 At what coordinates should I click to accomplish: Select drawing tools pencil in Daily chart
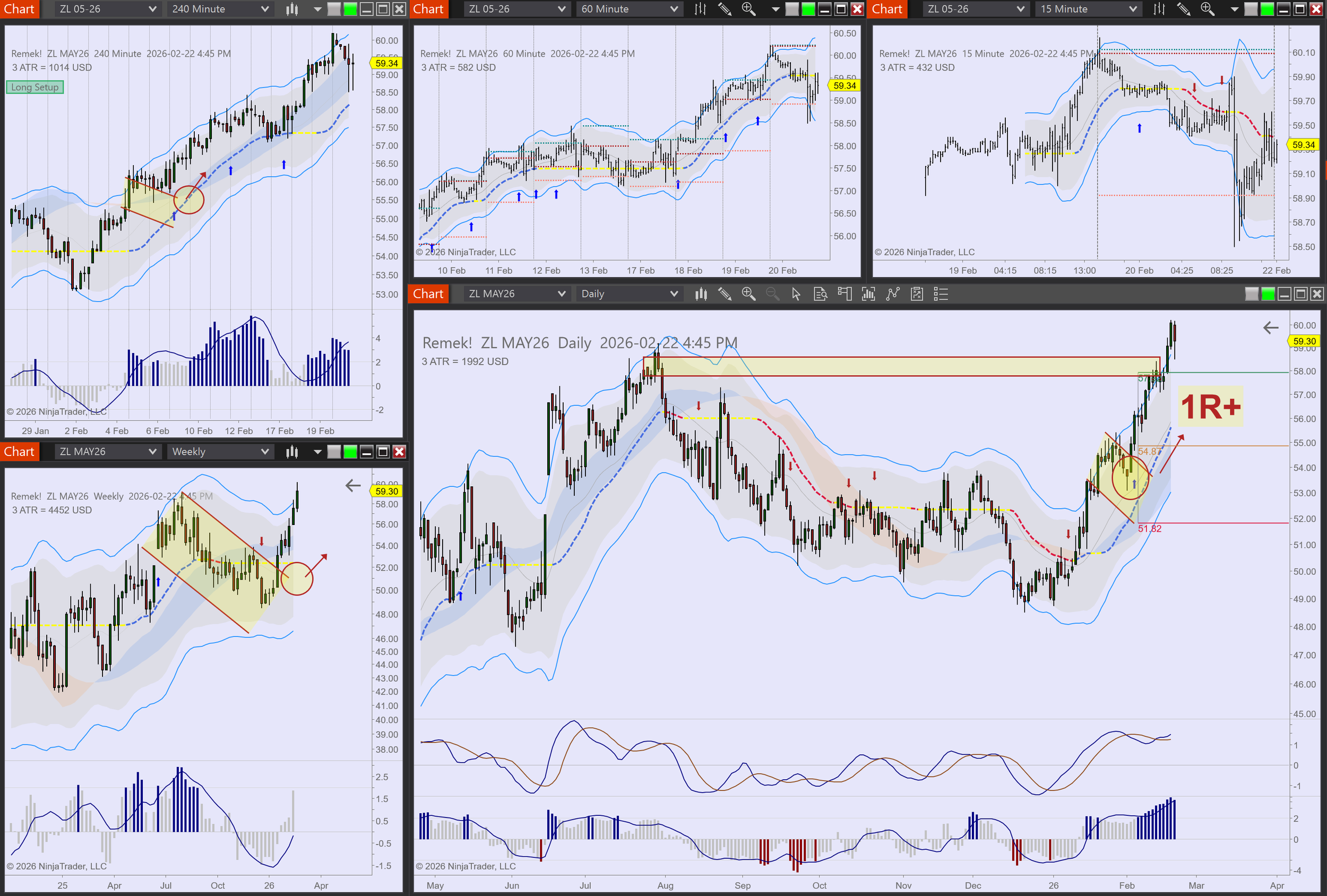point(725,294)
